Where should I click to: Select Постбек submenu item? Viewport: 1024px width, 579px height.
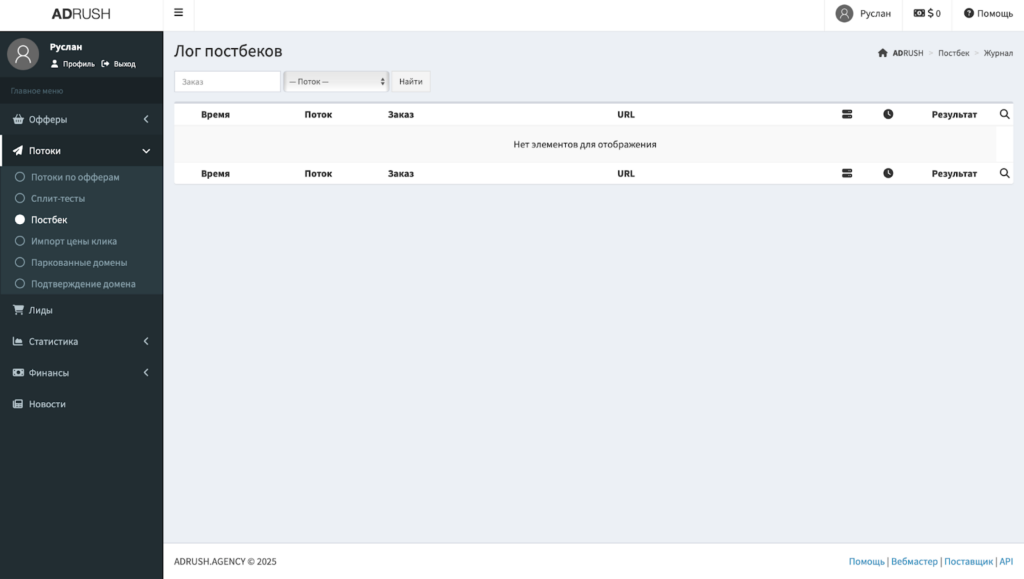tap(49, 220)
